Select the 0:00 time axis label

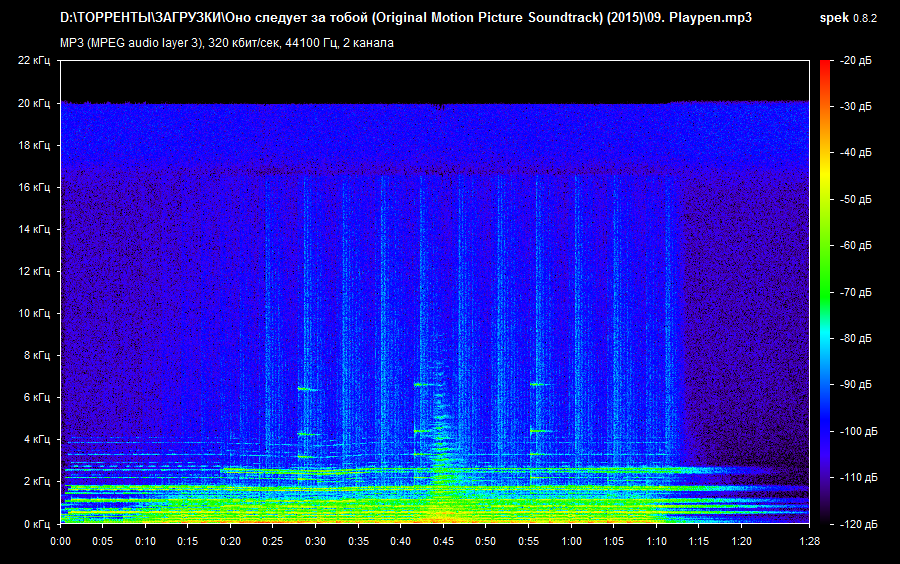(x=60, y=541)
